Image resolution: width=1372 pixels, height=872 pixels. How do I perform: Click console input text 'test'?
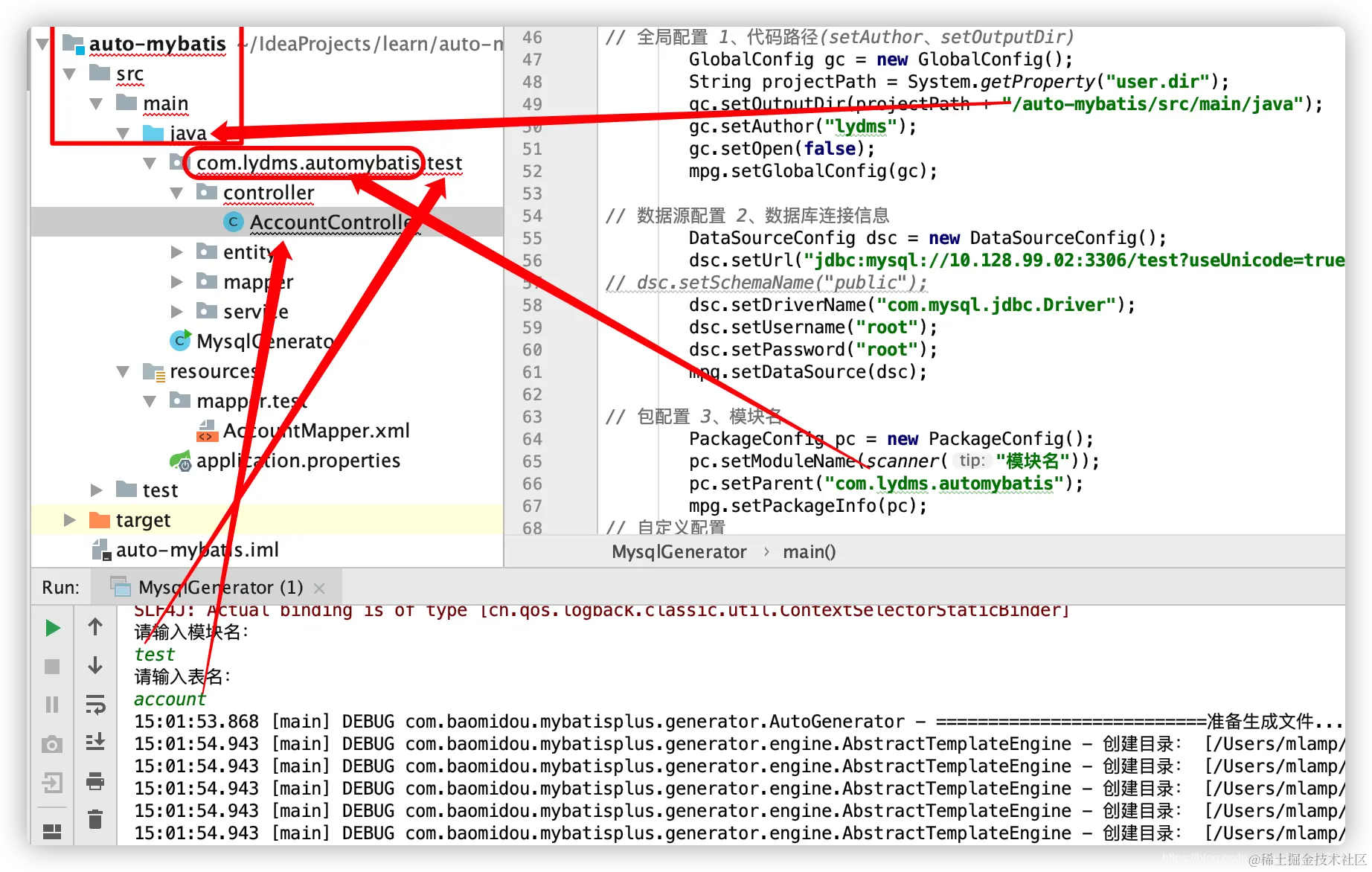tap(155, 655)
